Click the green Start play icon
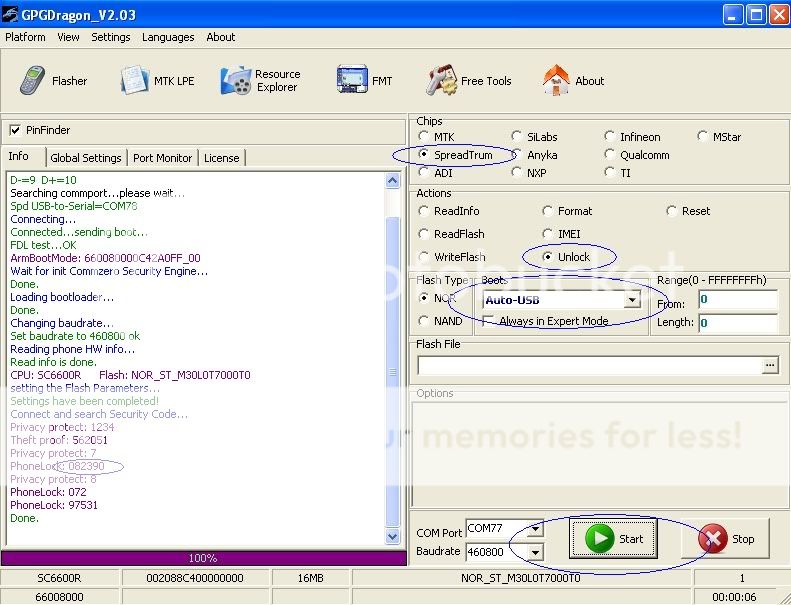The image size is (791, 605). tap(599, 538)
